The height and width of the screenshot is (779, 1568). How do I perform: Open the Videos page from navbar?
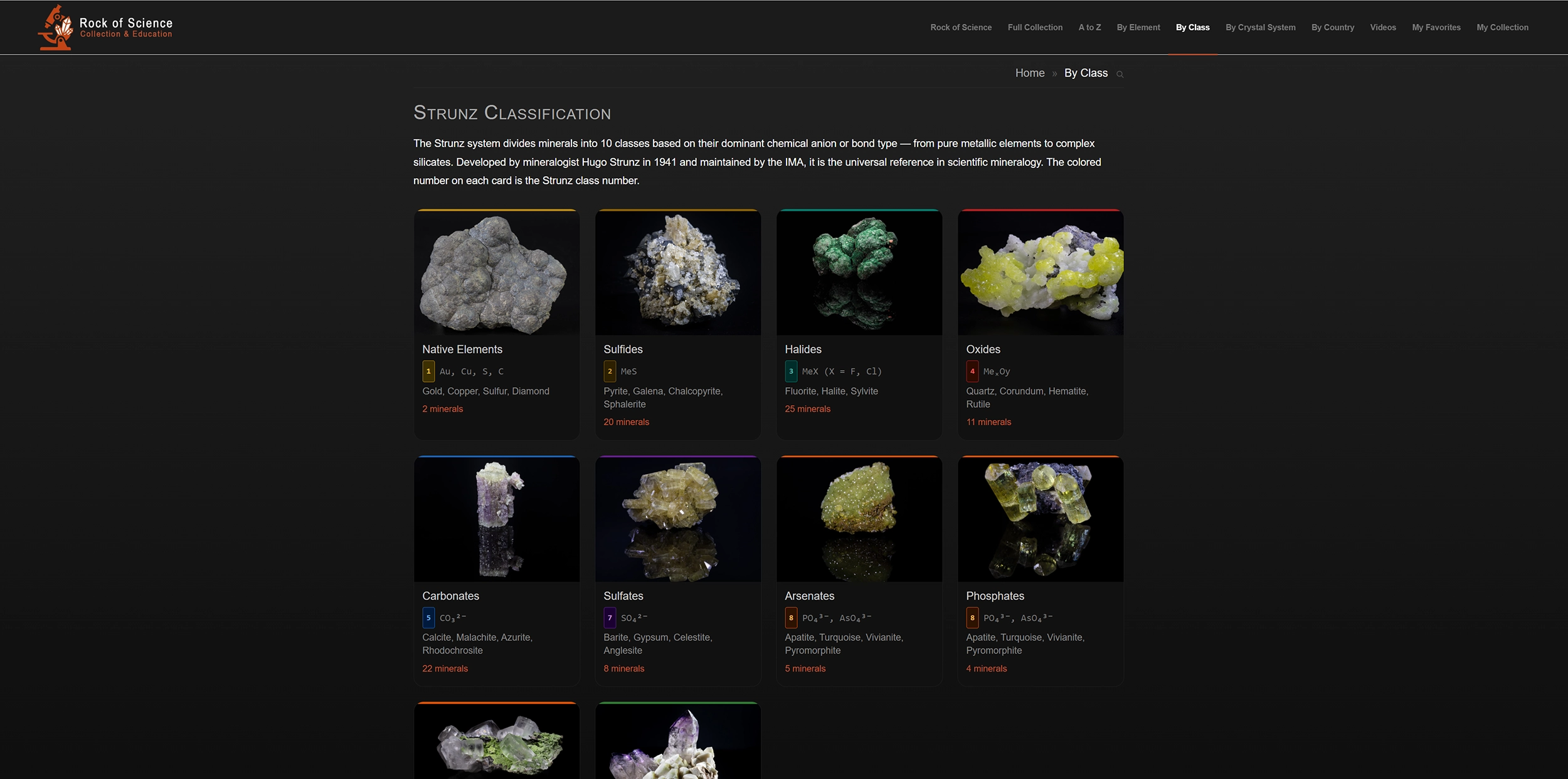tap(1383, 28)
